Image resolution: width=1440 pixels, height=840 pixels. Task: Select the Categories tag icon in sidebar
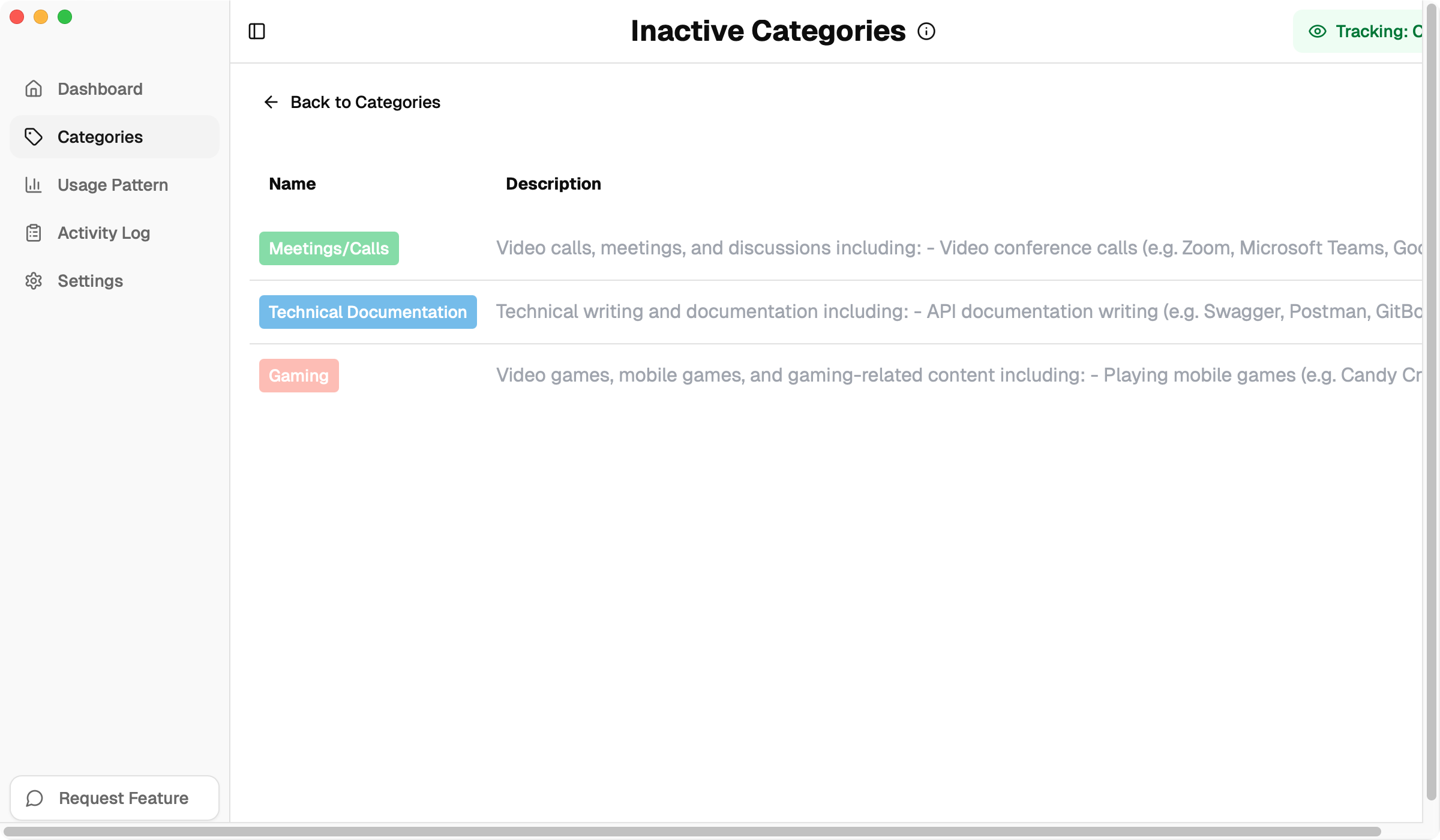34,137
